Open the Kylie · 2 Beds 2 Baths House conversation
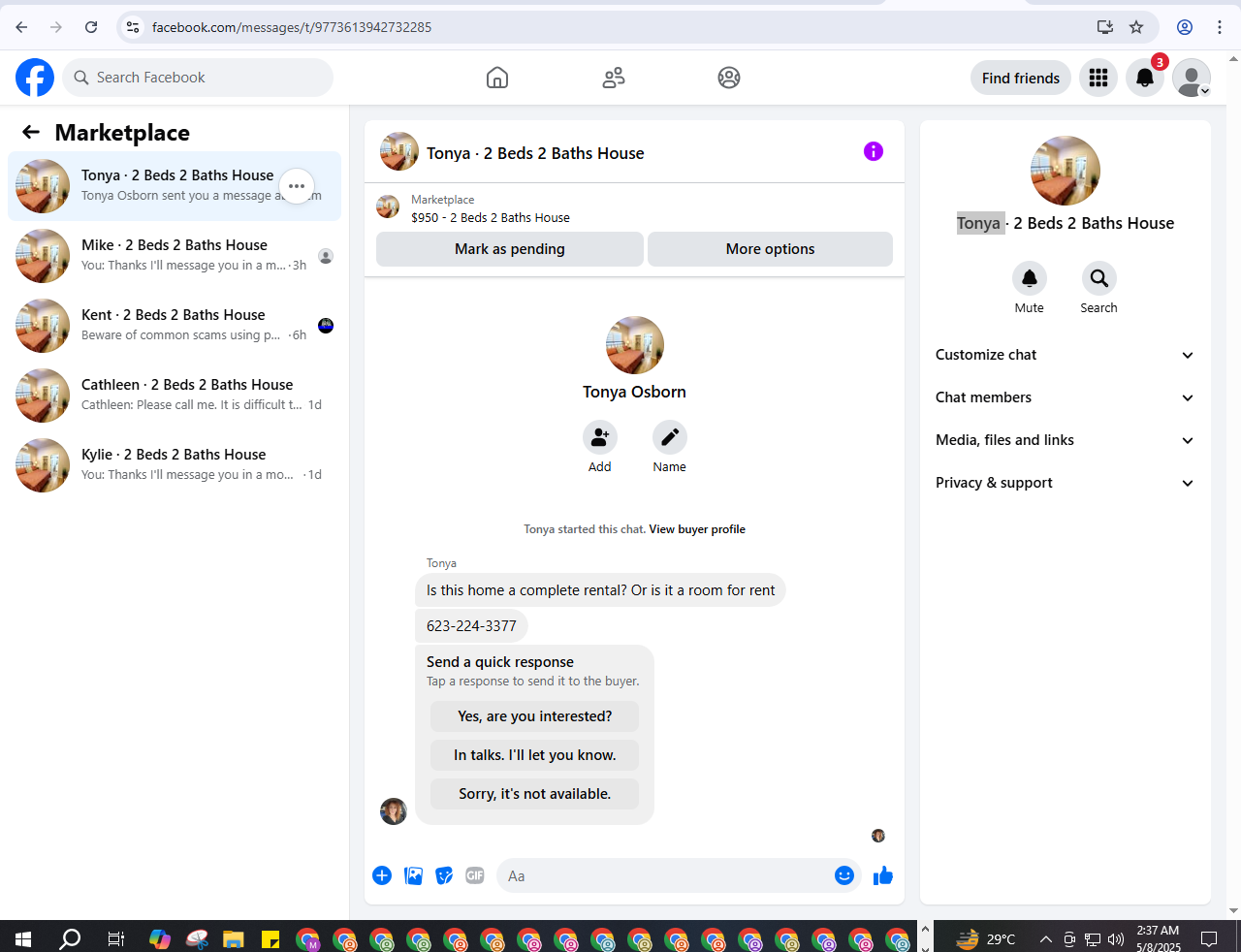The image size is (1241, 952). pos(175,465)
